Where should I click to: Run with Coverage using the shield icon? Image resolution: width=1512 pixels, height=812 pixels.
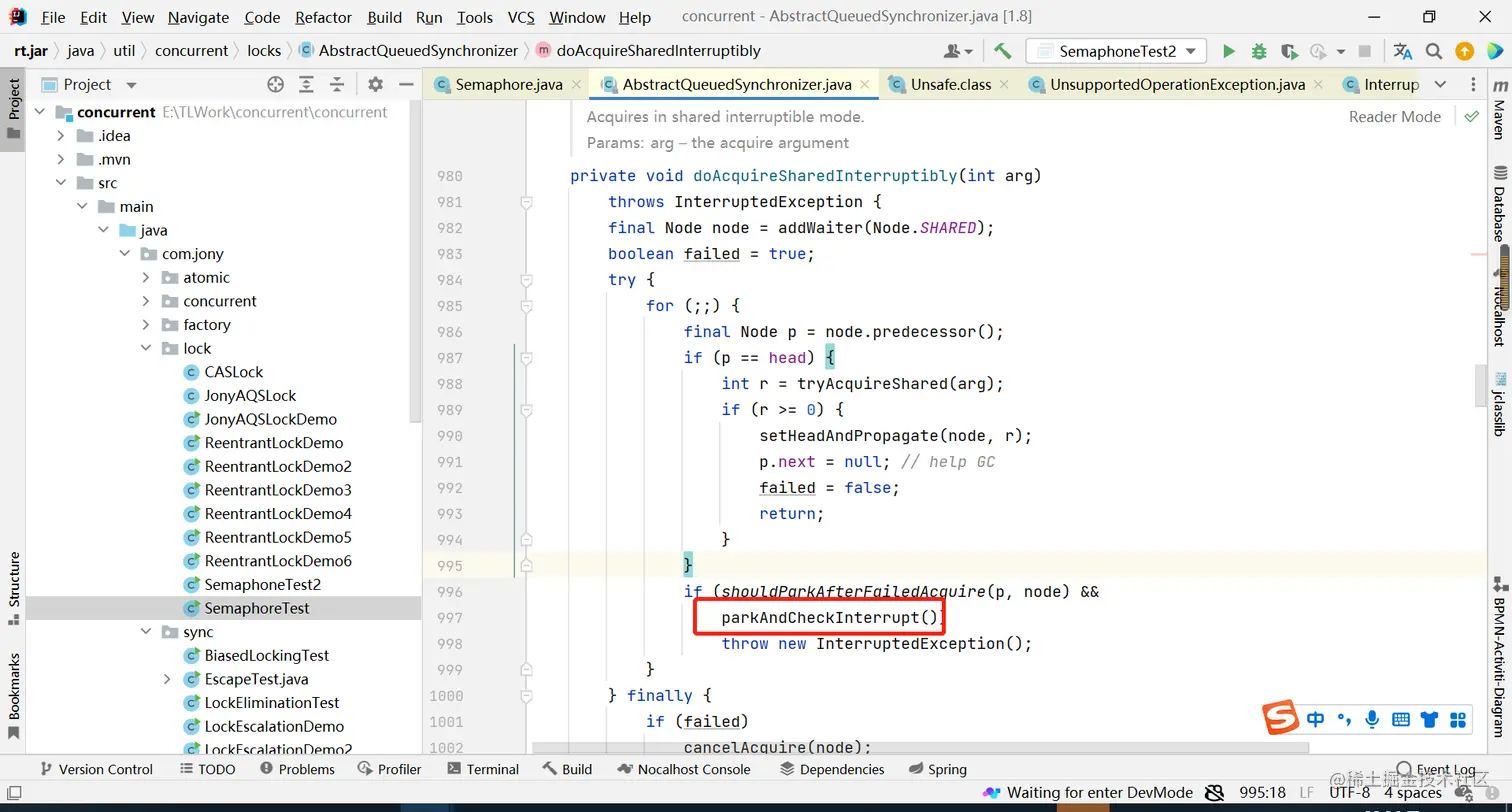[x=1289, y=51]
